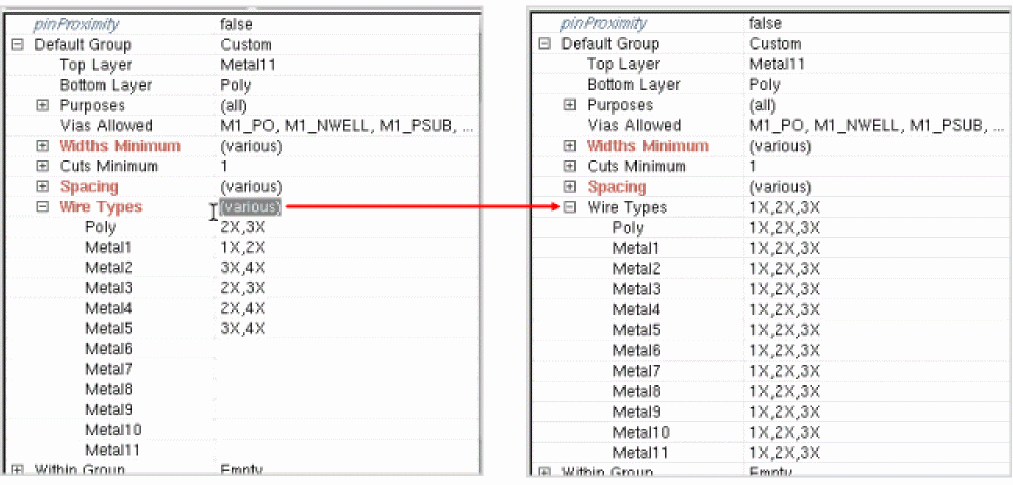This screenshot has height=485, width=1013.
Task: Expand Purposes row in left panel
Action: pyautogui.click(x=43, y=105)
